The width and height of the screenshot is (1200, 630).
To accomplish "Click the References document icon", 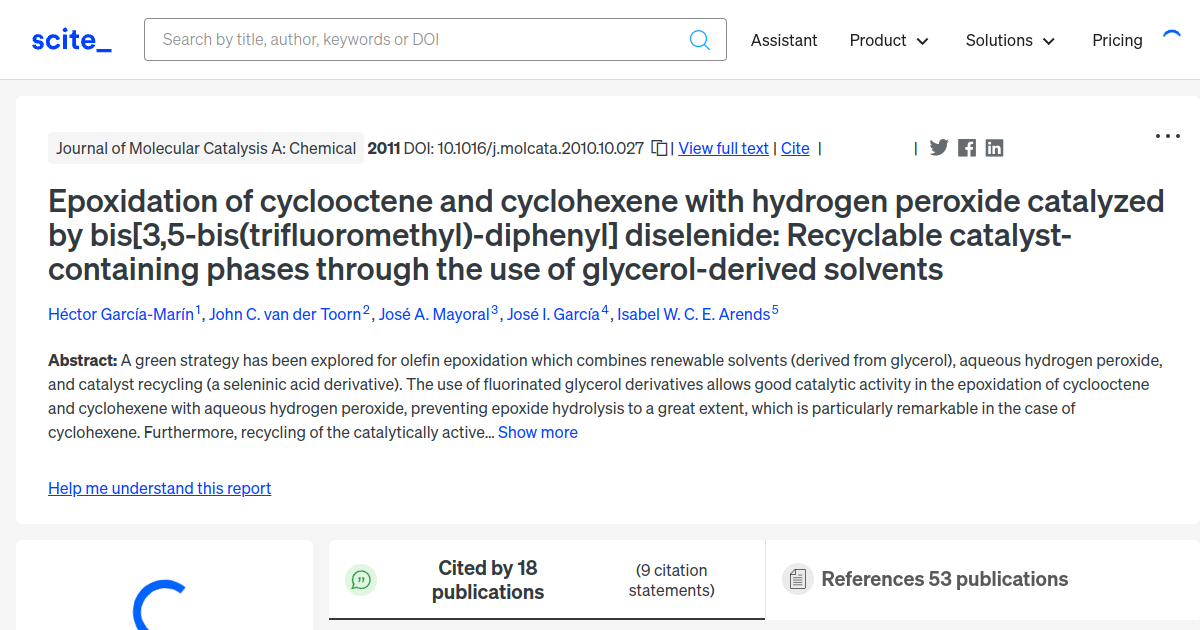I will tap(797, 580).
